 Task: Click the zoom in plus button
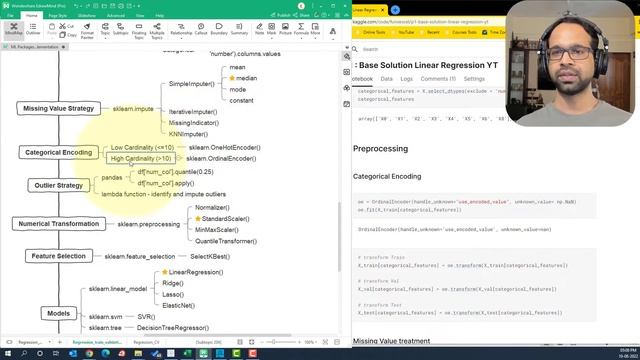[299, 342]
